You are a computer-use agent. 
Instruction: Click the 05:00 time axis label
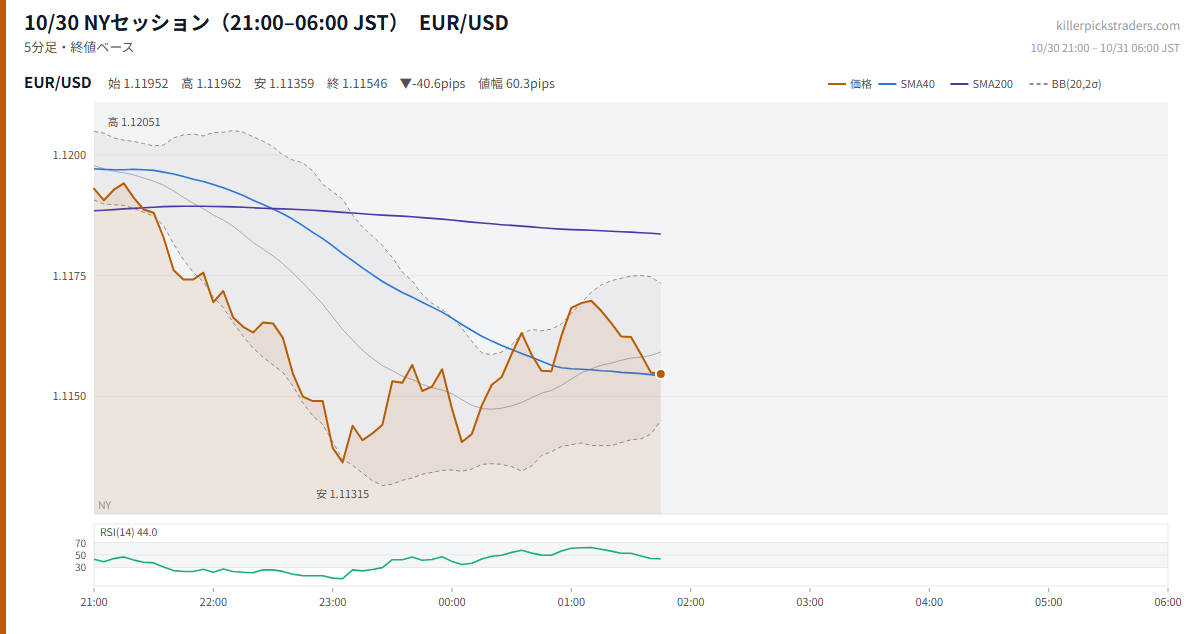(x=1048, y=602)
